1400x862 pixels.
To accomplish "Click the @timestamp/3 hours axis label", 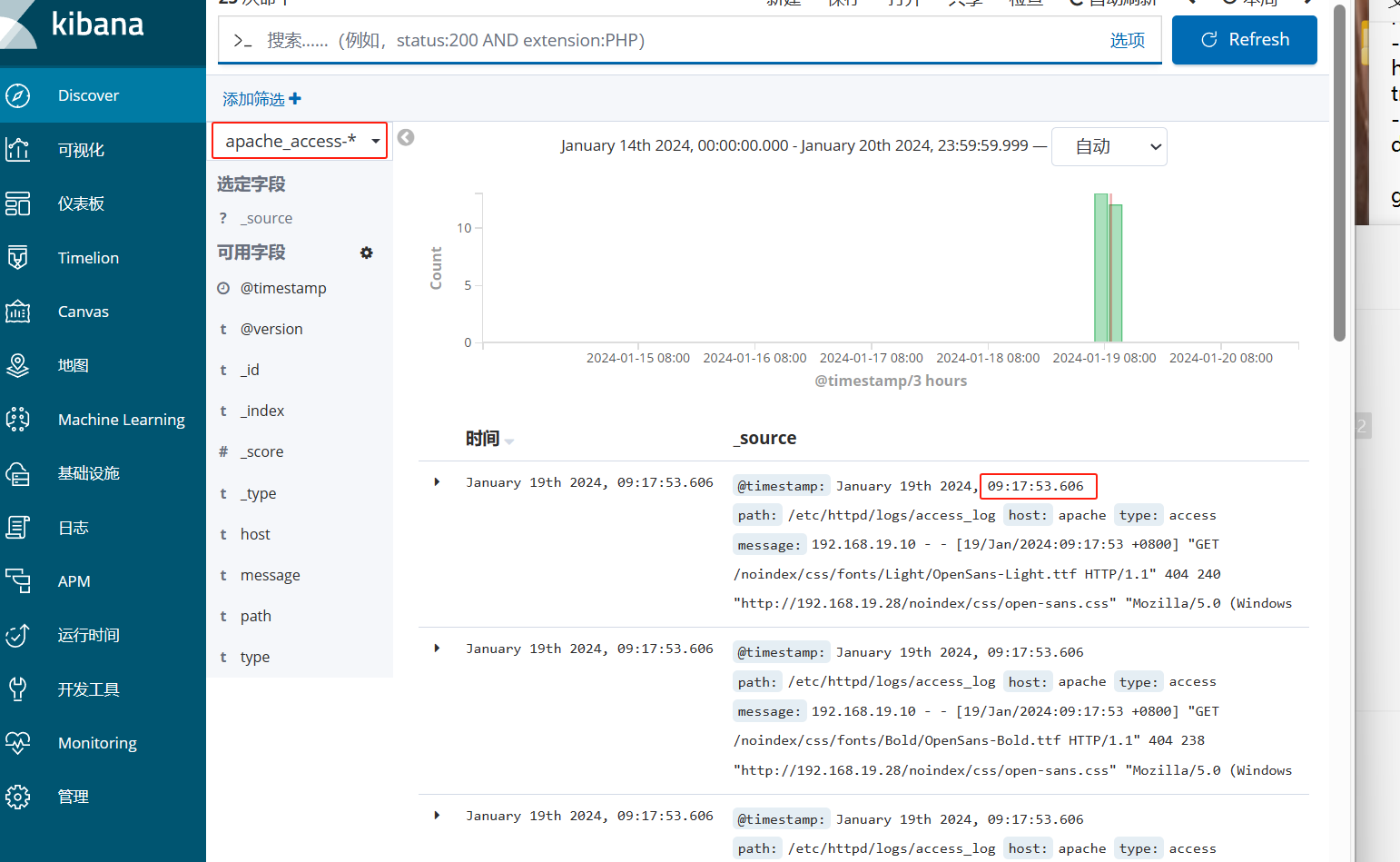I will (x=891, y=381).
